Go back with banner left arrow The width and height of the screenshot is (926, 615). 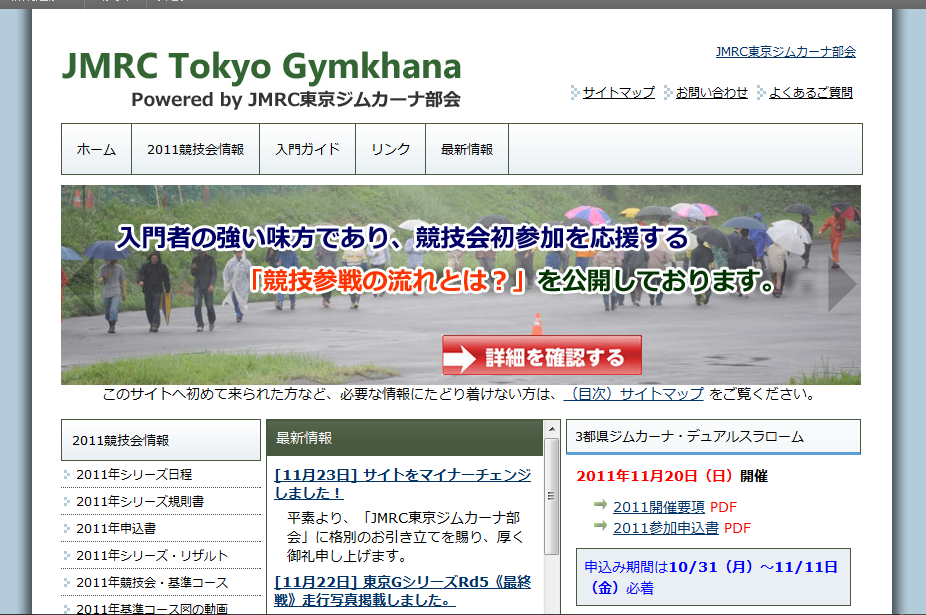point(79,284)
